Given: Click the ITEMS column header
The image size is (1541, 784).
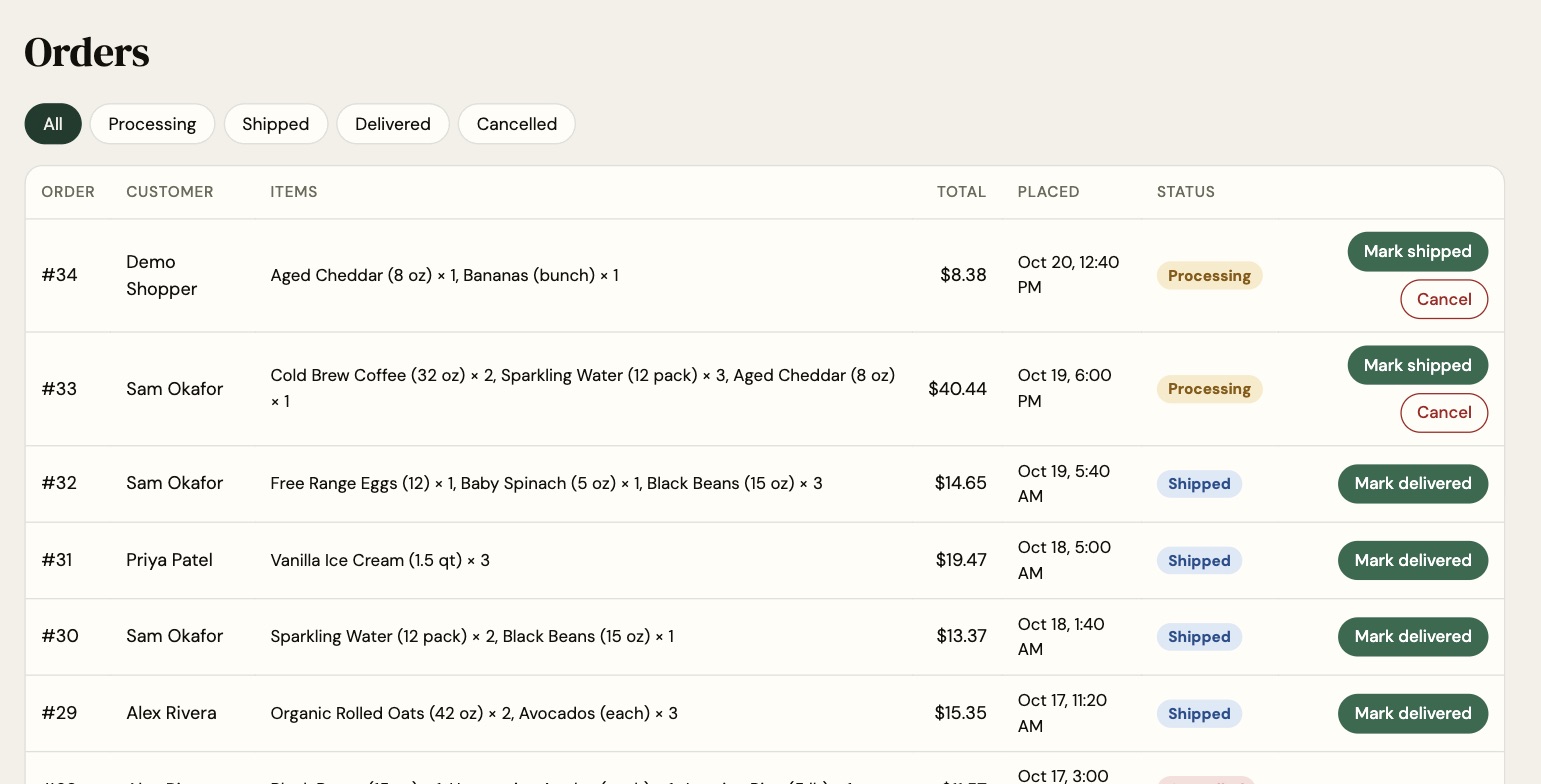Looking at the screenshot, I should [293, 192].
